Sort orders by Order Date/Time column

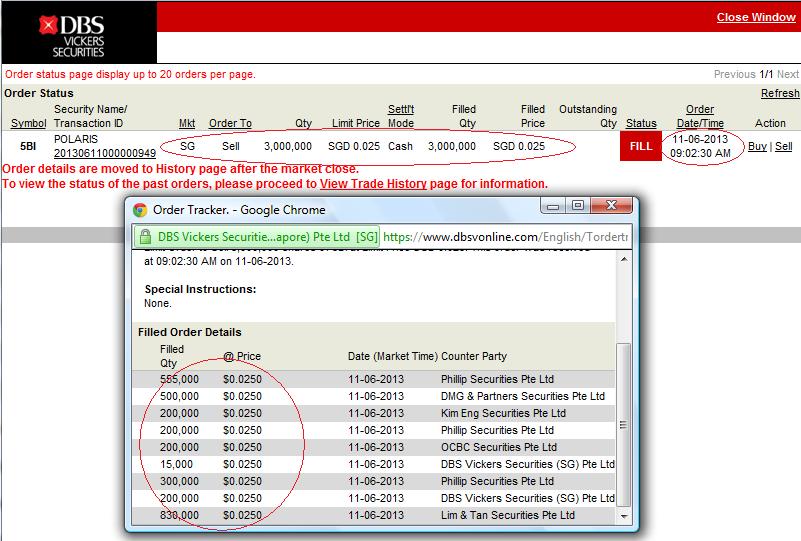click(x=700, y=116)
